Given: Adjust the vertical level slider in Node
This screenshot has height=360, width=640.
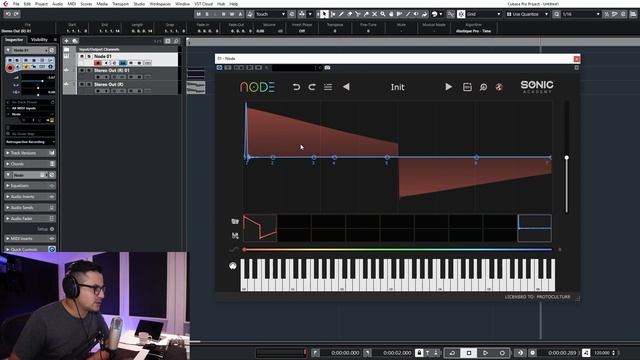Looking at the screenshot, I should coord(567,158).
